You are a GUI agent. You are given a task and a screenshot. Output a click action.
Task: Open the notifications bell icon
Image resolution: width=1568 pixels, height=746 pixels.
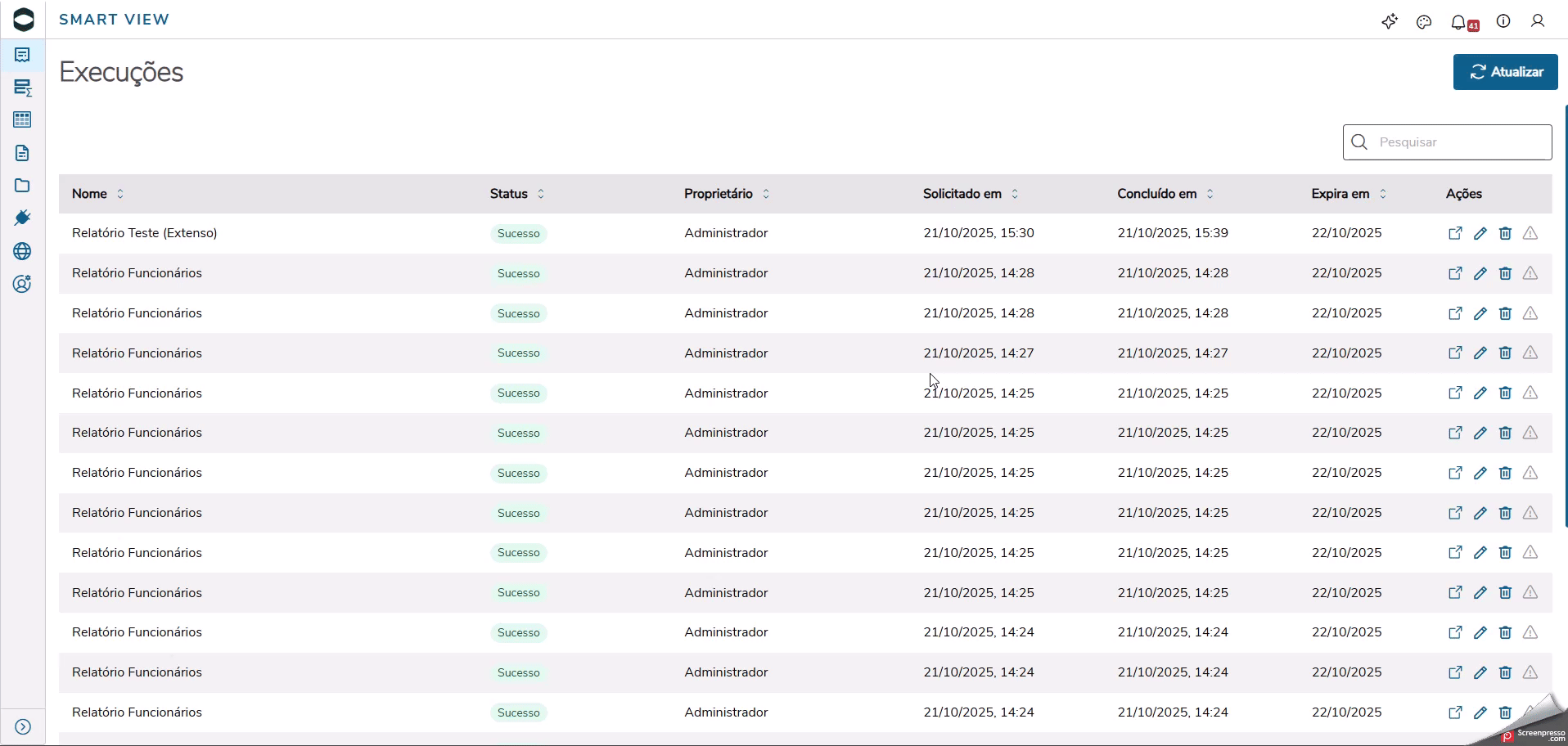click(1459, 22)
